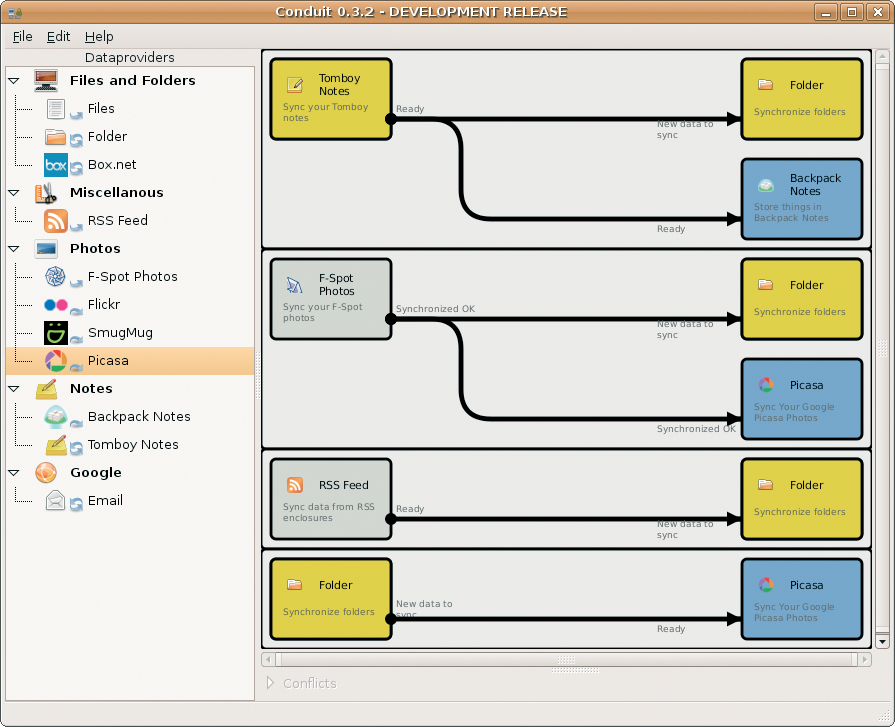Collapse the Notes category

pyautogui.click(x=14, y=389)
